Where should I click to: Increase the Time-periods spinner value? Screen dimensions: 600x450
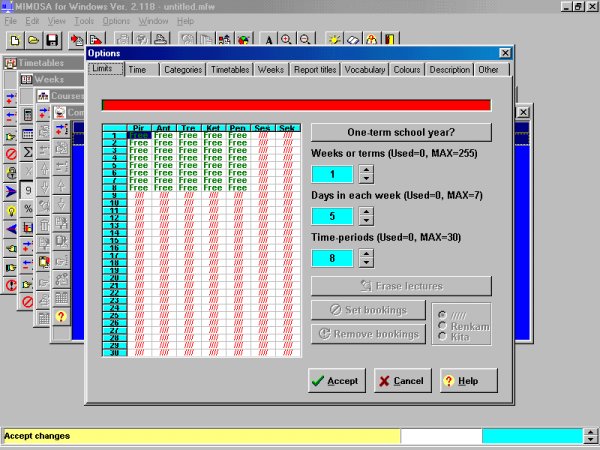tap(366, 252)
